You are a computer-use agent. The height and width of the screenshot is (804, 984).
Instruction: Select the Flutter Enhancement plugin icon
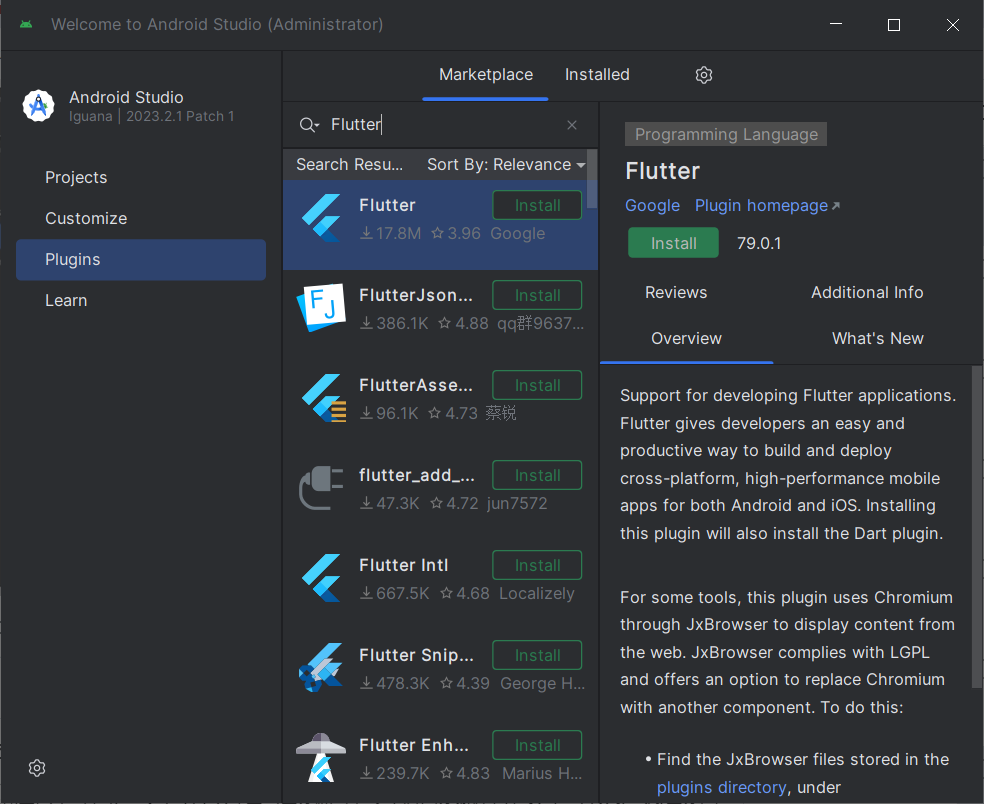pyautogui.click(x=322, y=758)
